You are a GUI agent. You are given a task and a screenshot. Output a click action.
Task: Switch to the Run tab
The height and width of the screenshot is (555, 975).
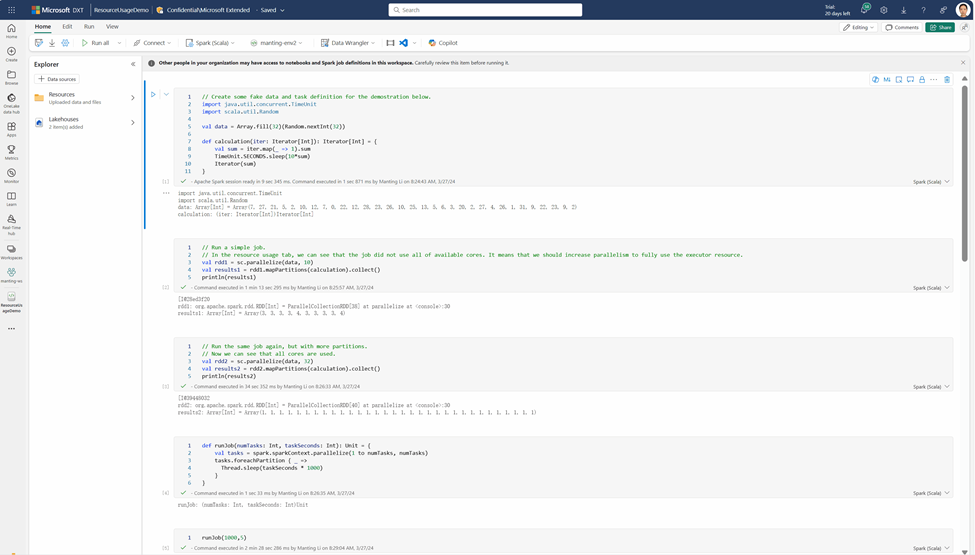pos(89,27)
